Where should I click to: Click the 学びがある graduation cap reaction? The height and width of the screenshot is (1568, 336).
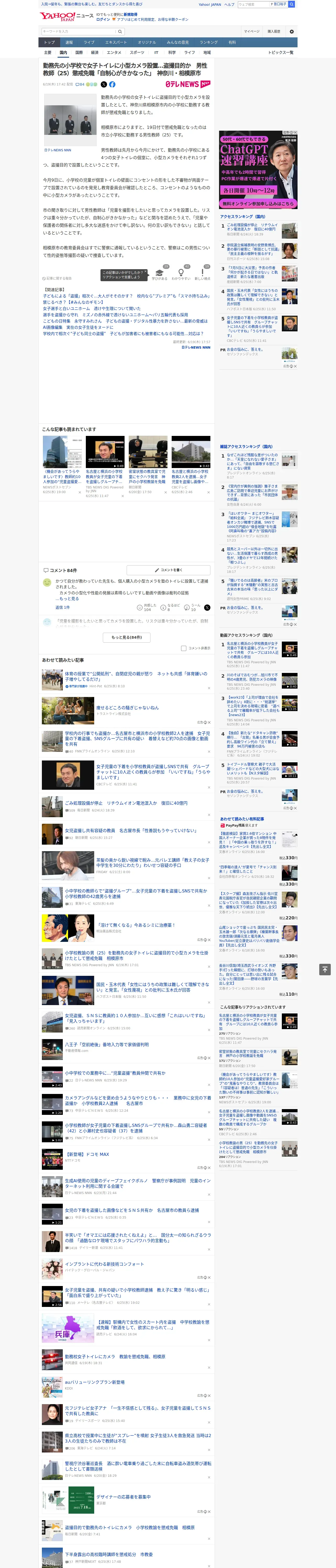pos(160,274)
